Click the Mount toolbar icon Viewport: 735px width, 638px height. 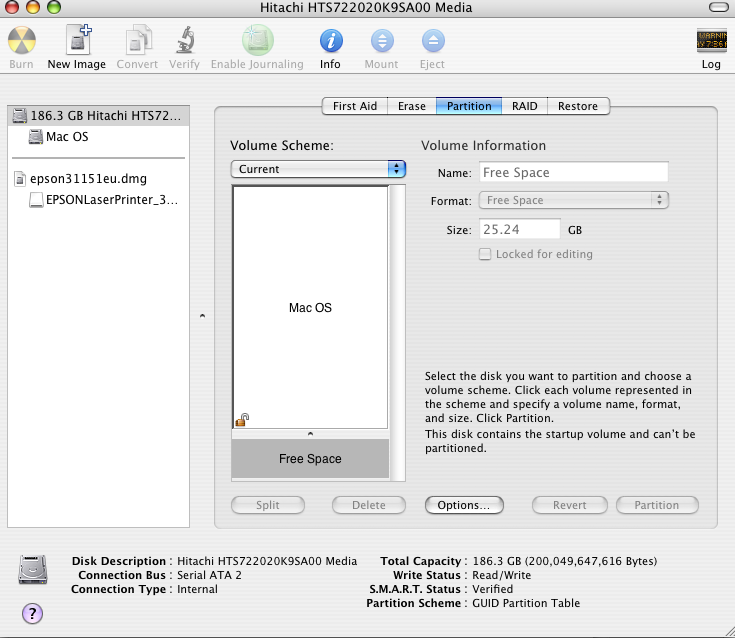[x=382, y=41]
